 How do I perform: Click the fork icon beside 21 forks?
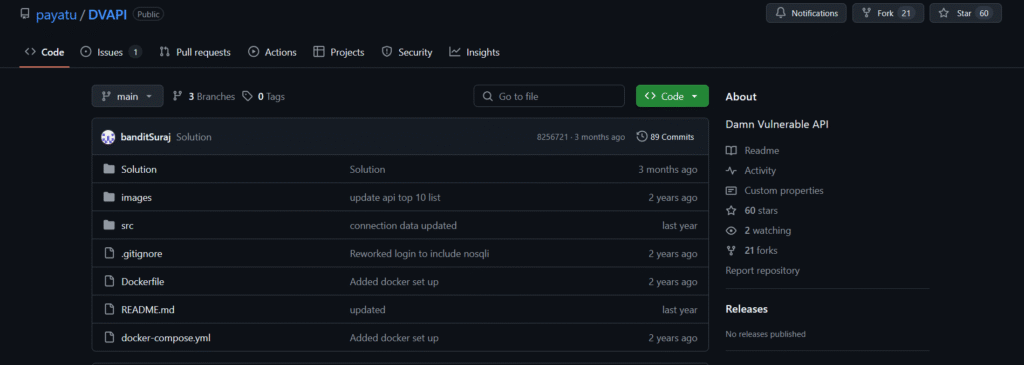[x=731, y=250]
